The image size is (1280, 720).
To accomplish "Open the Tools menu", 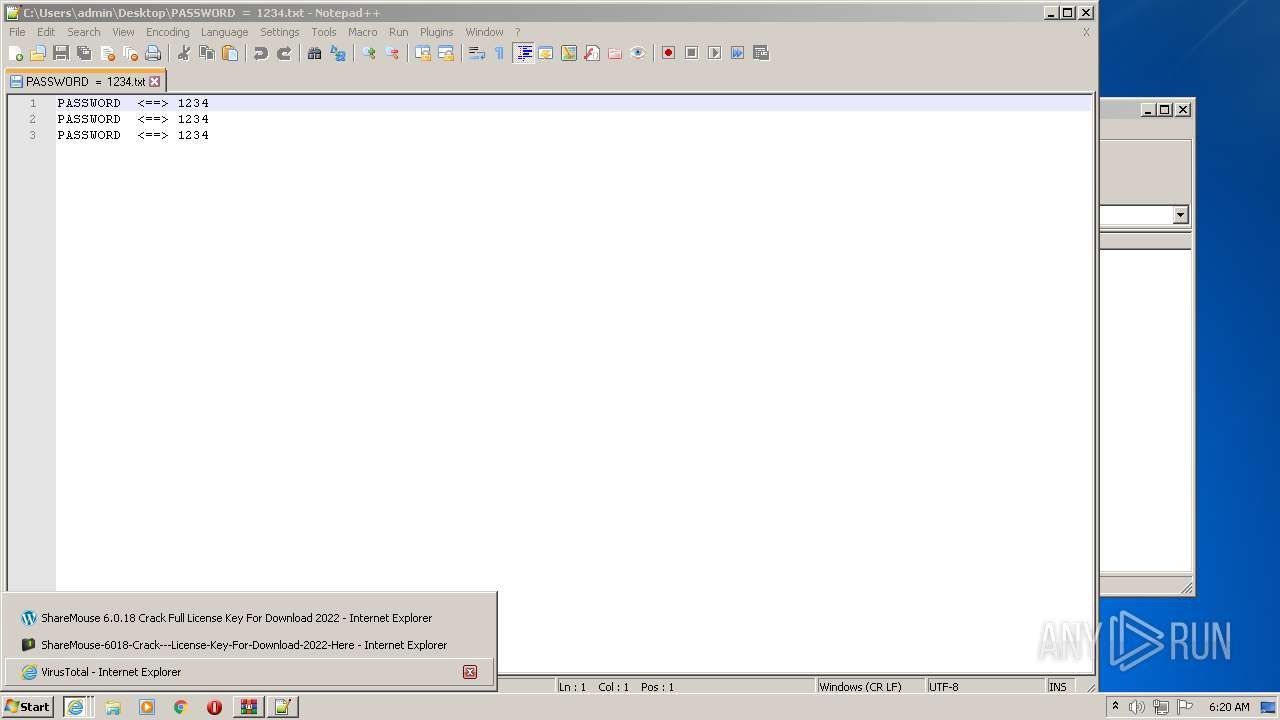I will [x=324, y=32].
